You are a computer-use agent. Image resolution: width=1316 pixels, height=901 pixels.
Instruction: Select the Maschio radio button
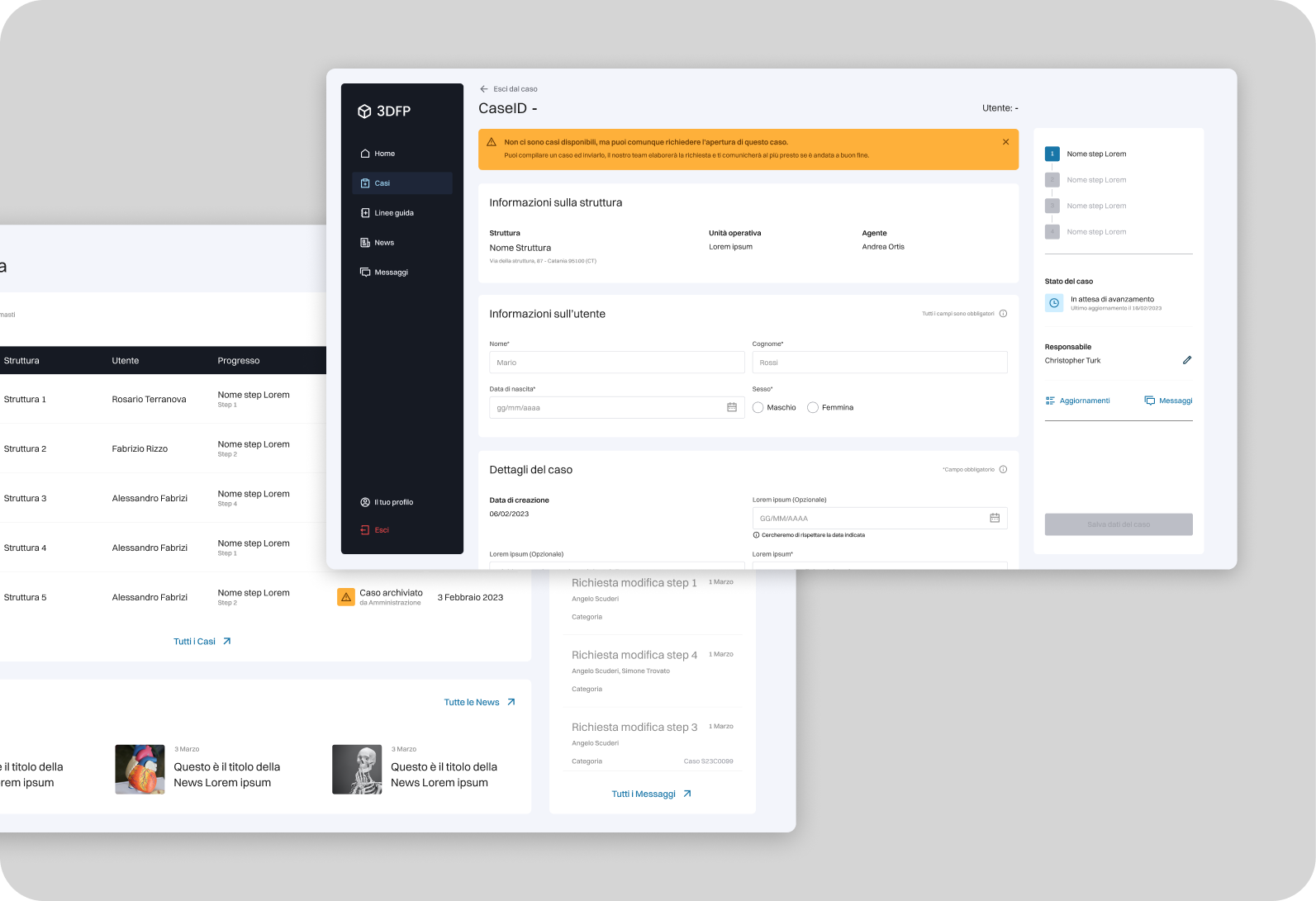[758, 408]
